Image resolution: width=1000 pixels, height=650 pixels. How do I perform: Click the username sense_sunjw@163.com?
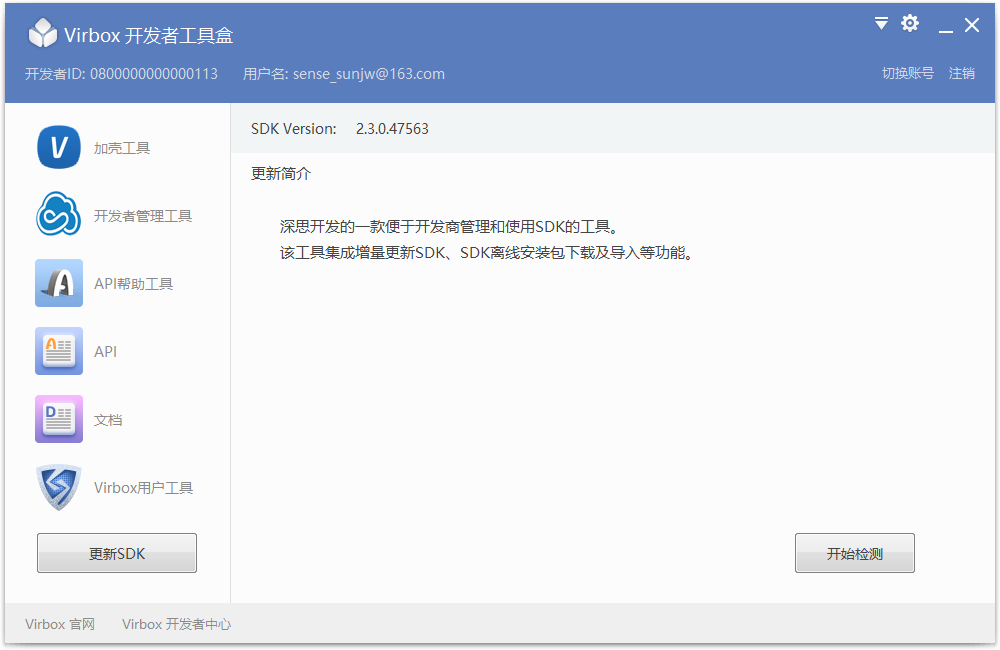tap(369, 74)
